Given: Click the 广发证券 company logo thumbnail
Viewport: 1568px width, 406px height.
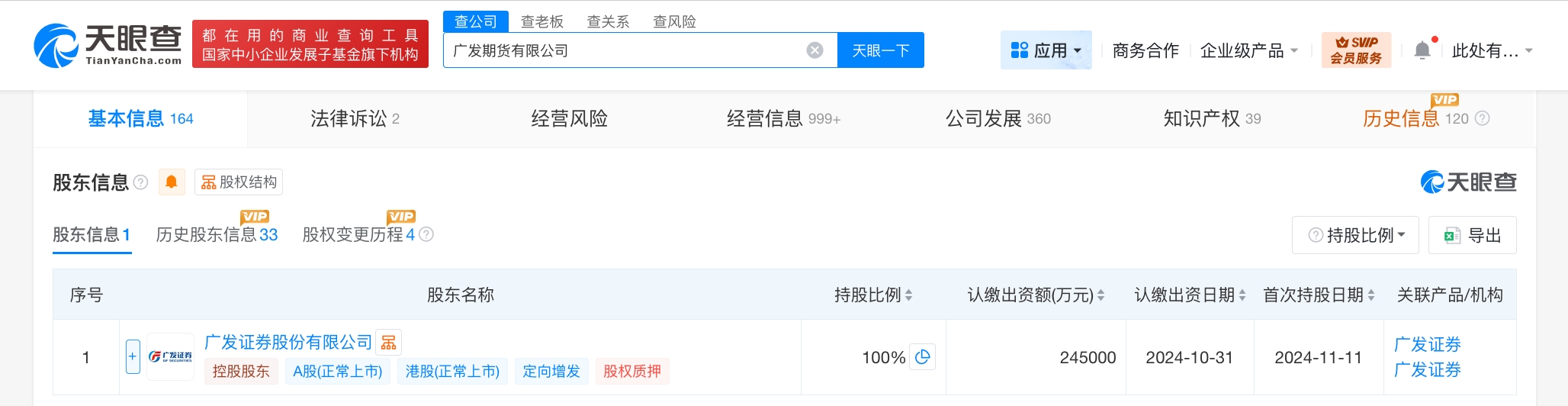Looking at the screenshot, I should [x=170, y=356].
